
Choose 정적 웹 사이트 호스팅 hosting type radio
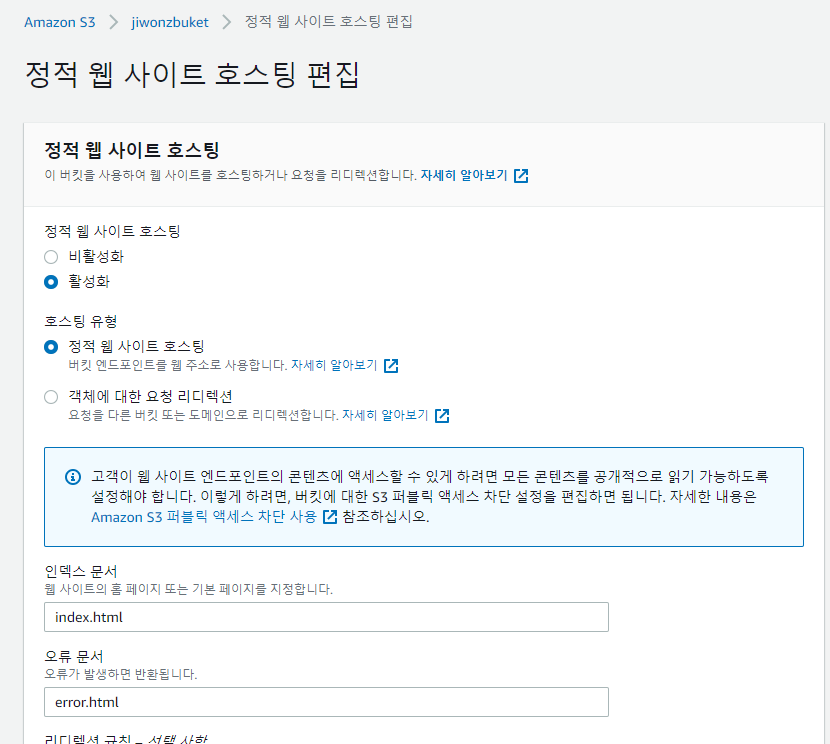click(51, 347)
